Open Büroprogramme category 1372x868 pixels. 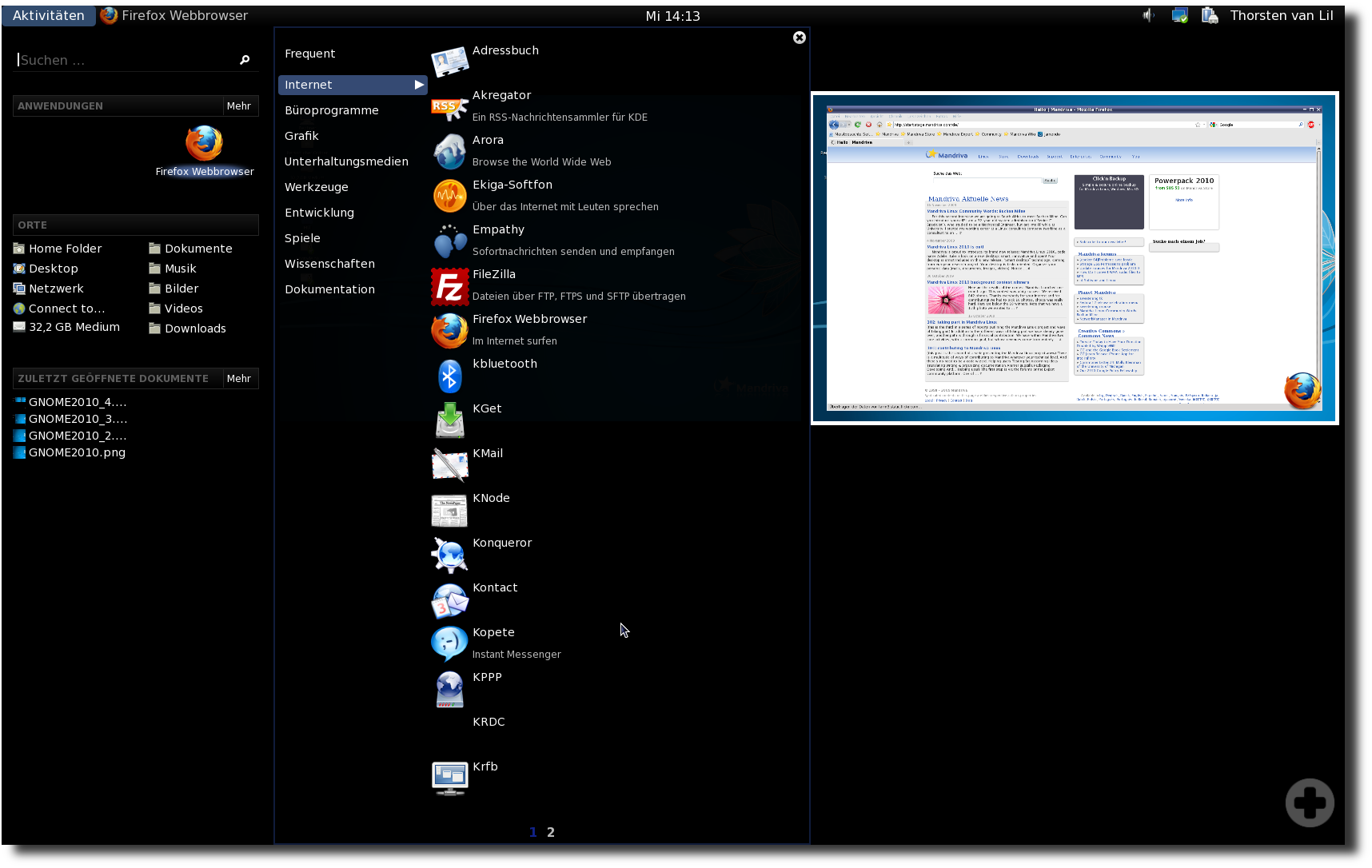(x=332, y=110)
